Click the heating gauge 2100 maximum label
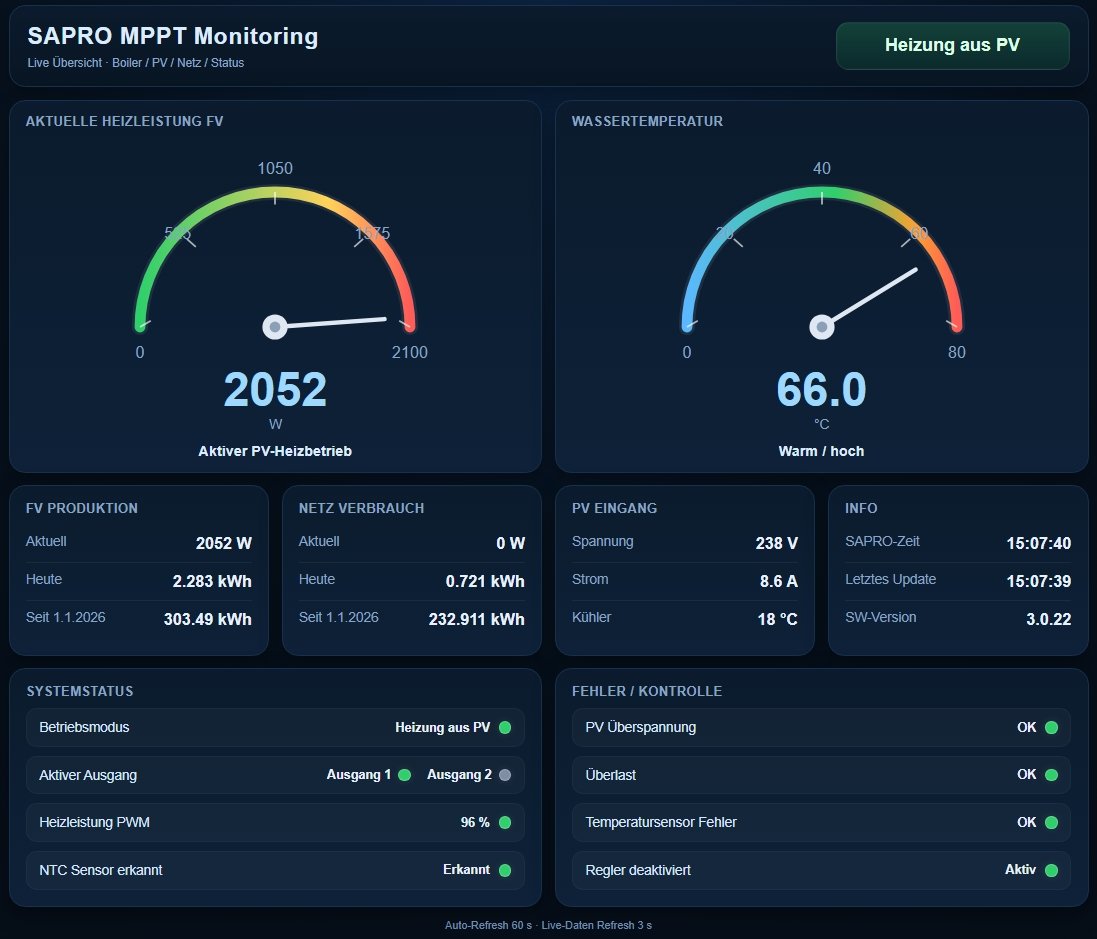The image size is (1097, 939). pyautogui.click(x=410, y=353)
